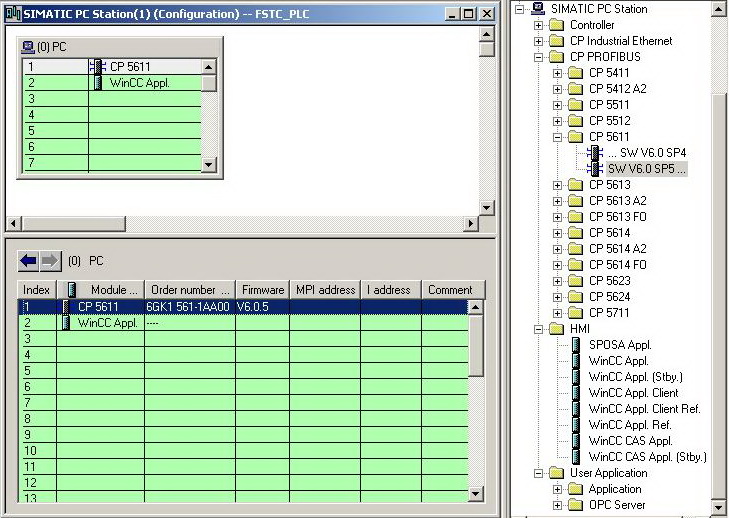This screenshot has height=518, width=729.
Task: Click the WinCC CAS Appl. (Stby.) icon
Action: point(576,457)
